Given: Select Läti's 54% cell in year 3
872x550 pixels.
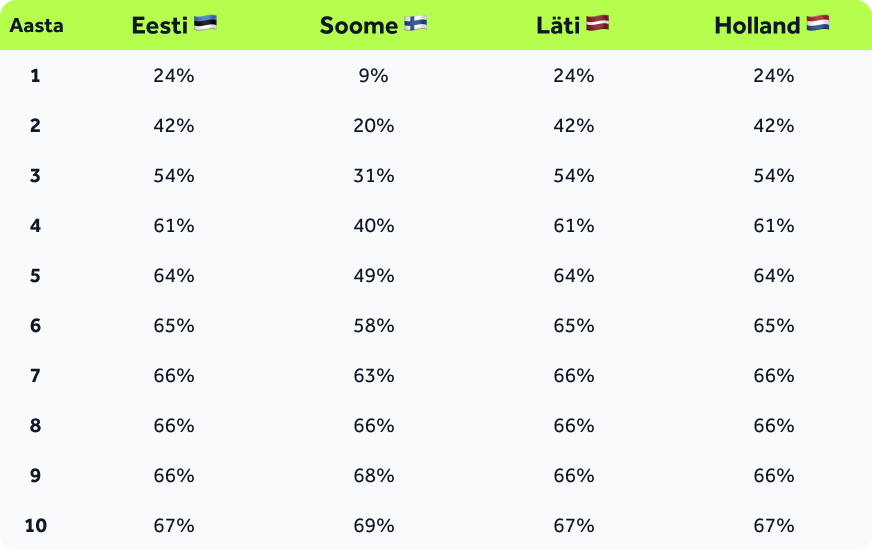Looking at the screenshot, I should 573,176.
